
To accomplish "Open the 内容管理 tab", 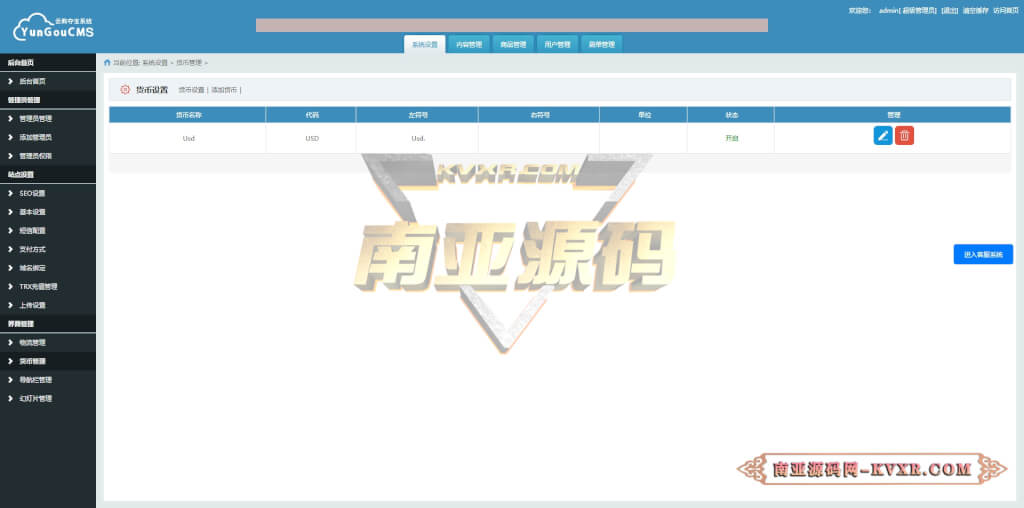I will tap(469, 44).
